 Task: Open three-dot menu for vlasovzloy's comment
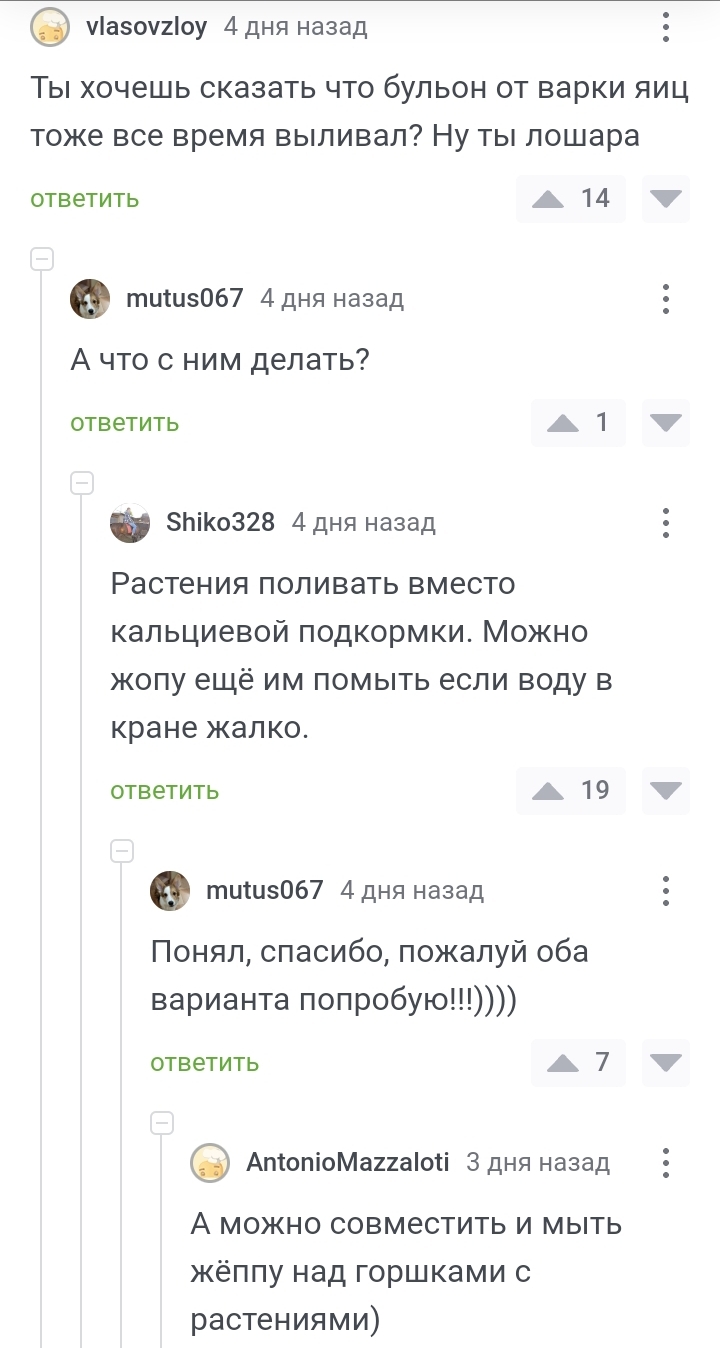(666, 27)
